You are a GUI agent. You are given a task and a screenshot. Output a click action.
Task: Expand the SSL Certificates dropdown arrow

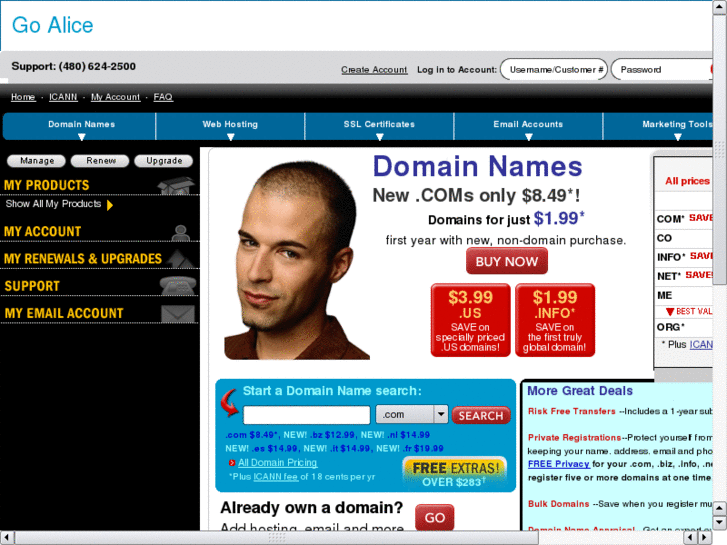tap(380, 137)
